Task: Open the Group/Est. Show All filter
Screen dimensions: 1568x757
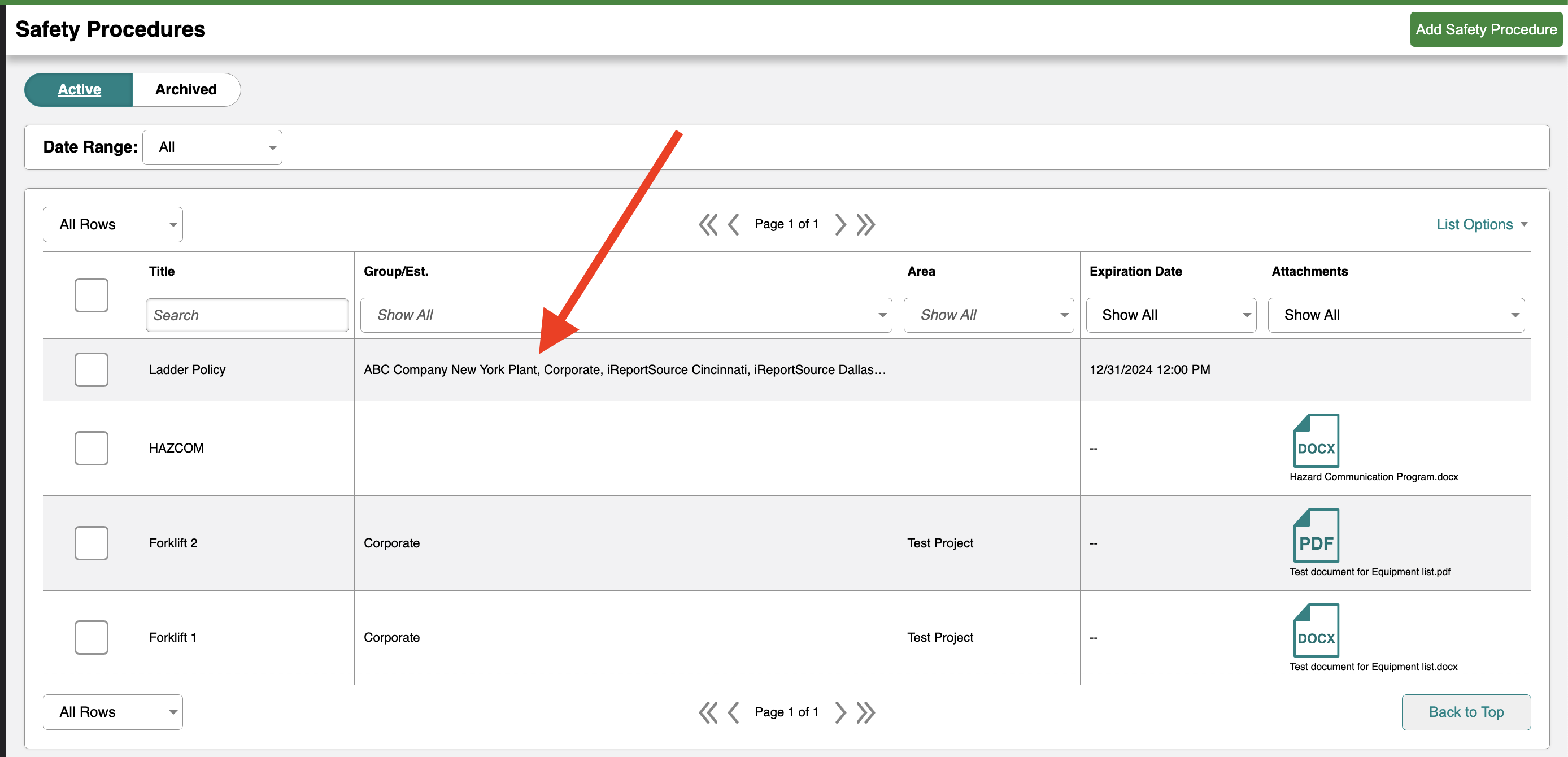Action: click(x=626, y=315)
